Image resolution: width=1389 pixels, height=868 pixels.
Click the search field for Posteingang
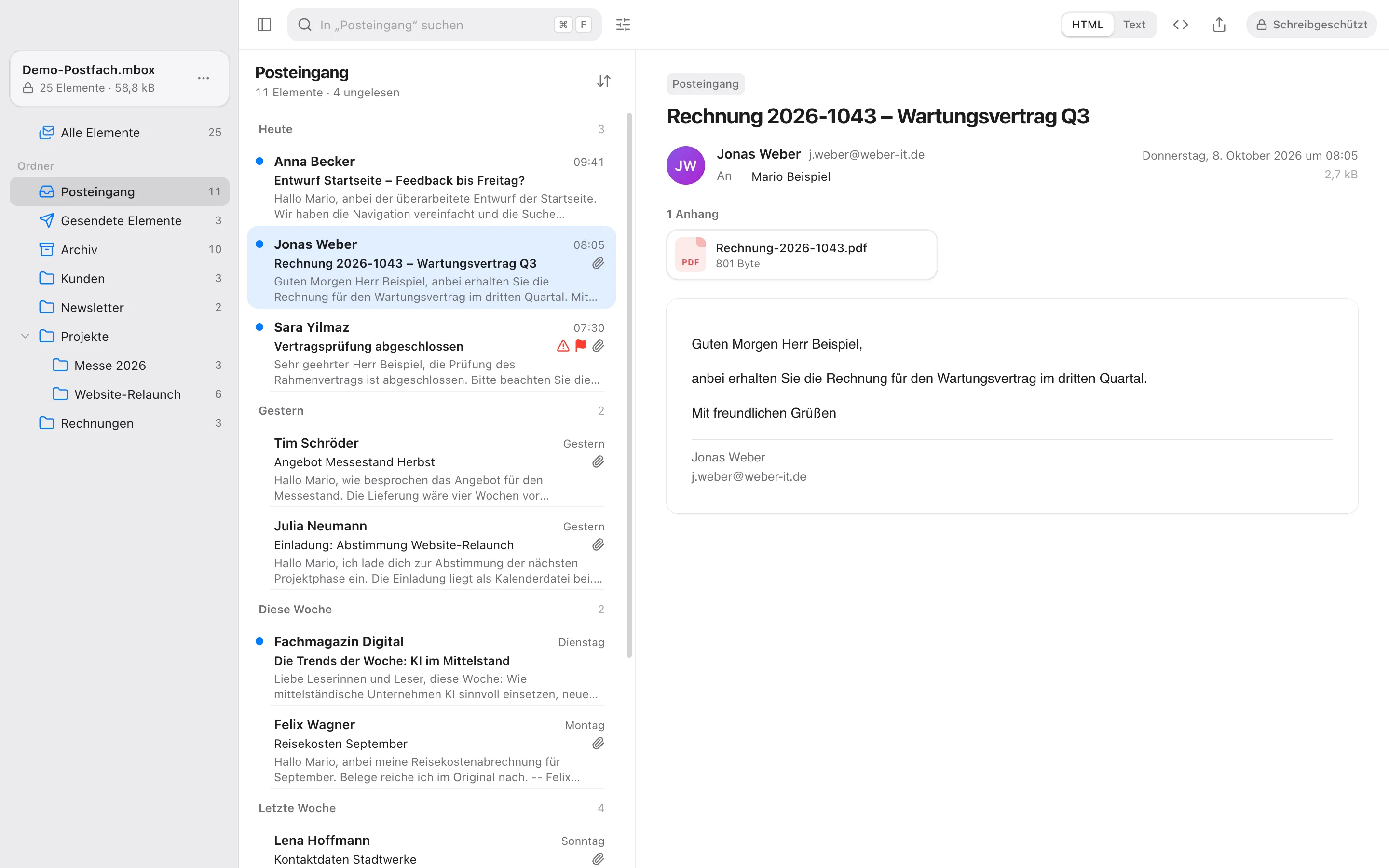(444, 25)
